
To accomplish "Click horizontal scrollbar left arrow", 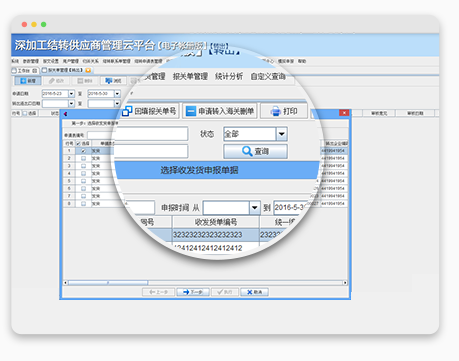I will click(66, 283).
